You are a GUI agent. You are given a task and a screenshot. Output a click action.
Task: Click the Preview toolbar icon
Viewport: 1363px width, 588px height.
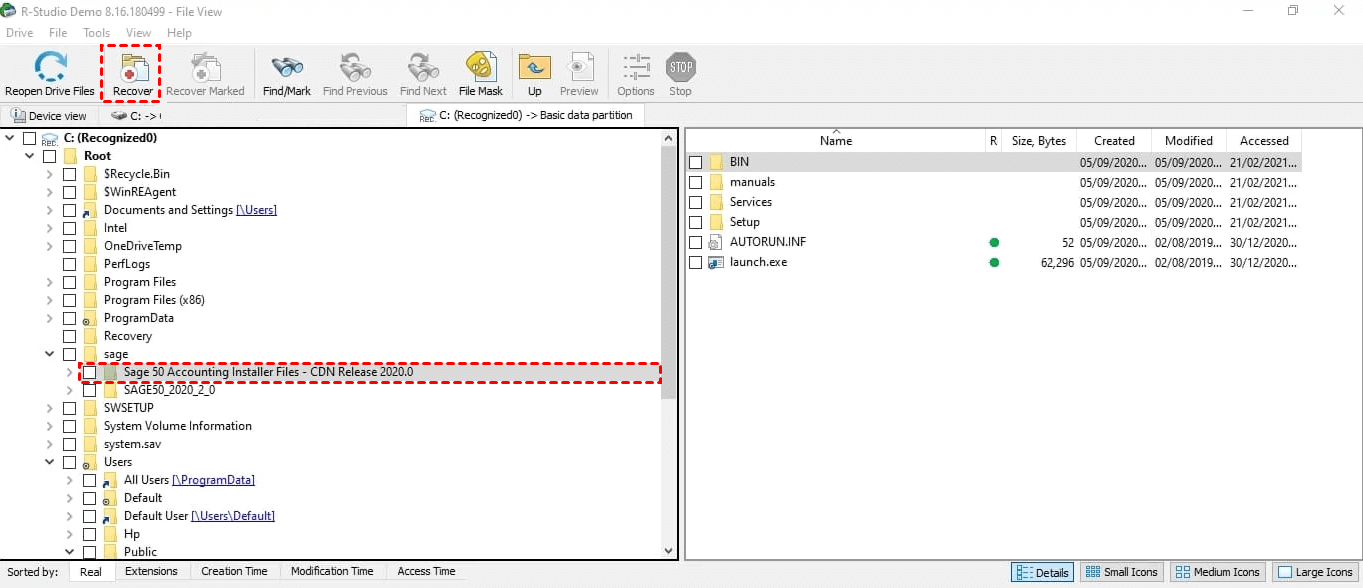579,67
